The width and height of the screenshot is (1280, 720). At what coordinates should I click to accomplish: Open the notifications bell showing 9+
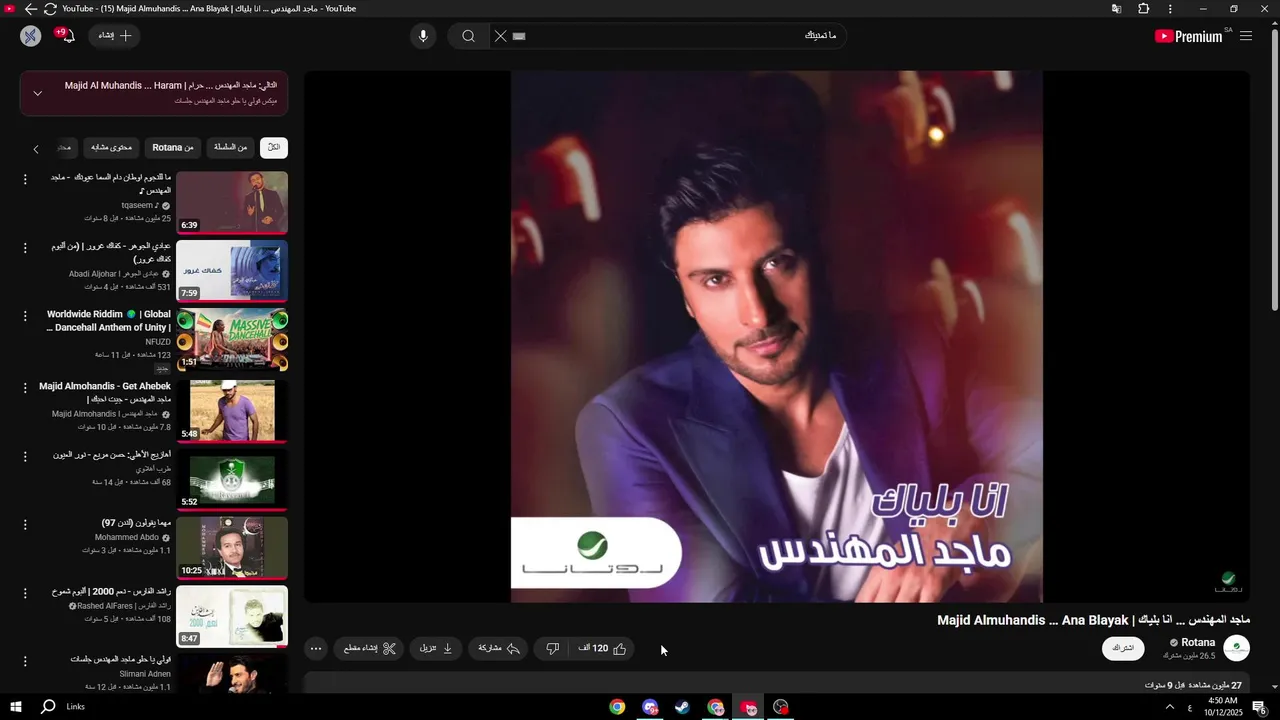[x=66, y=36]
